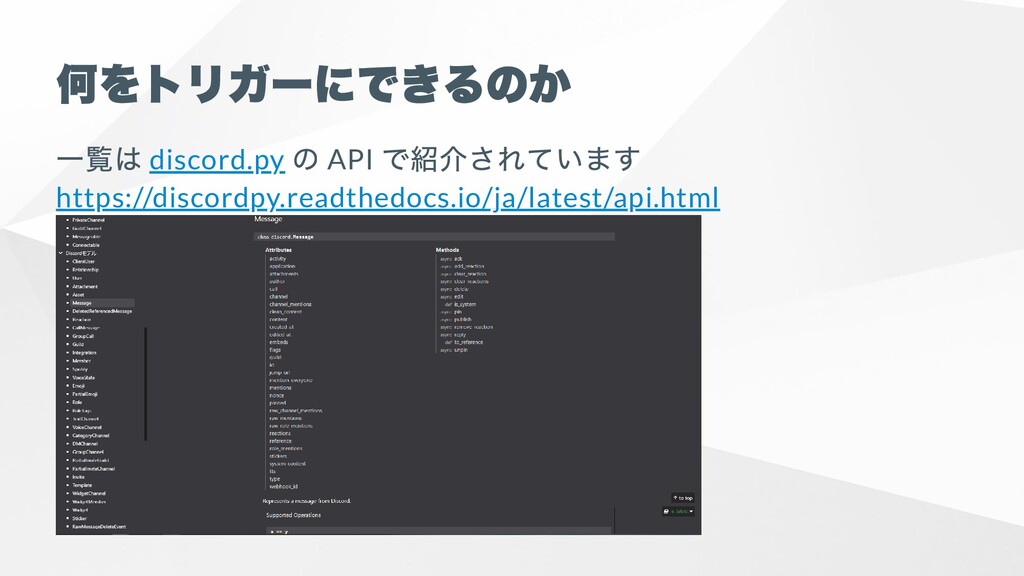Click the pinned attribute link
Screen dimensions: 1024x576
tap(278, 403)
